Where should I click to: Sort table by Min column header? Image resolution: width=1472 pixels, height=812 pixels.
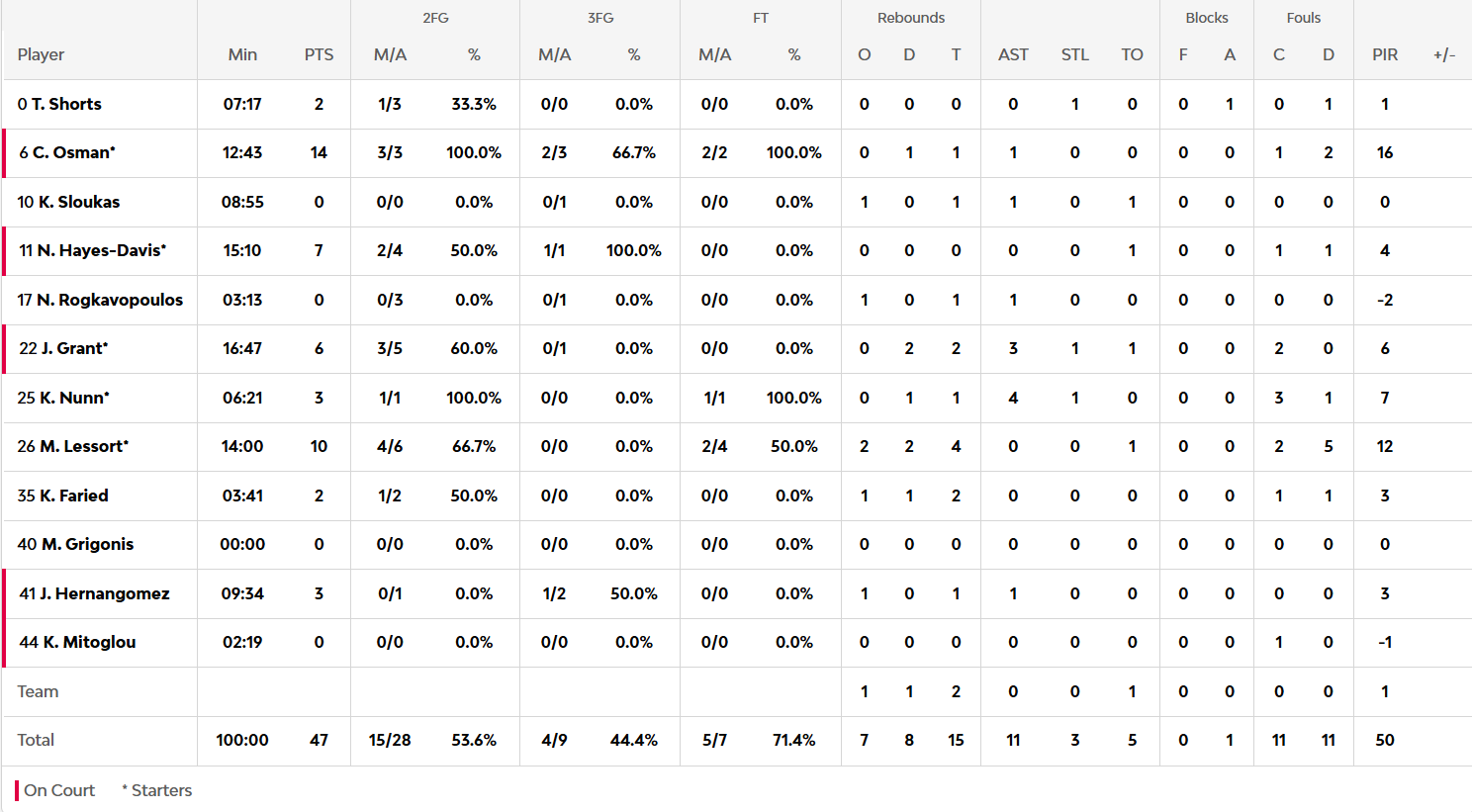(242, 54)
